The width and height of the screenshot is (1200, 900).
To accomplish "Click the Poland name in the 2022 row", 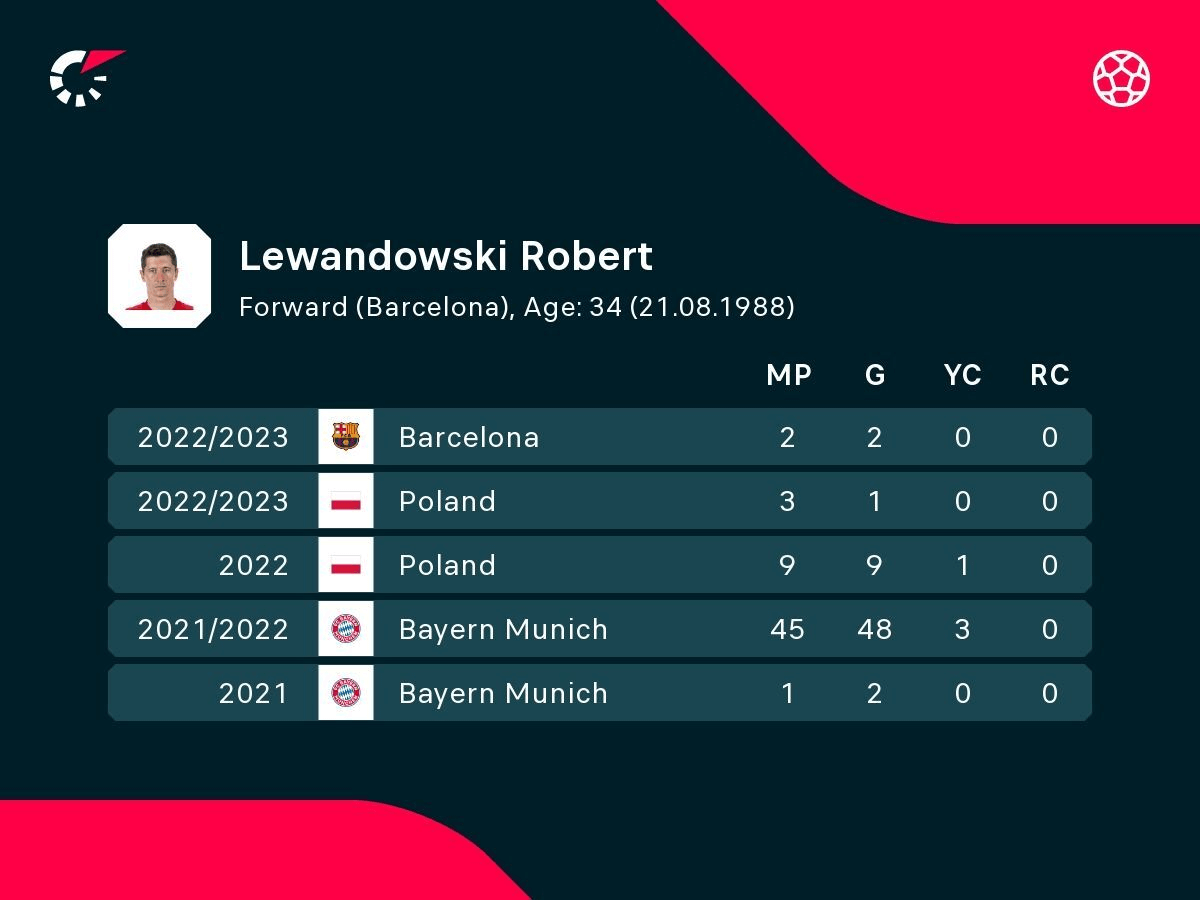I will 447,565.
